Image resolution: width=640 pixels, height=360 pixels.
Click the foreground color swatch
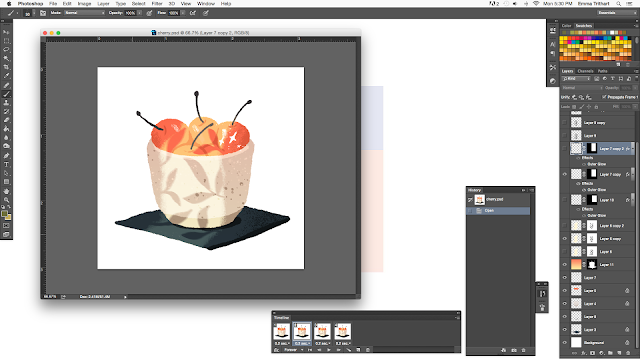click(x=4, y=214)
